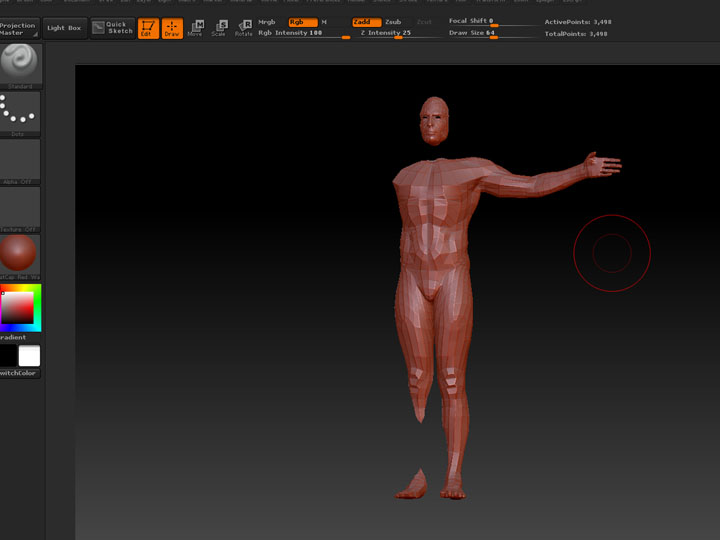Toggle the Rgb color mode

tap(301, 21)
